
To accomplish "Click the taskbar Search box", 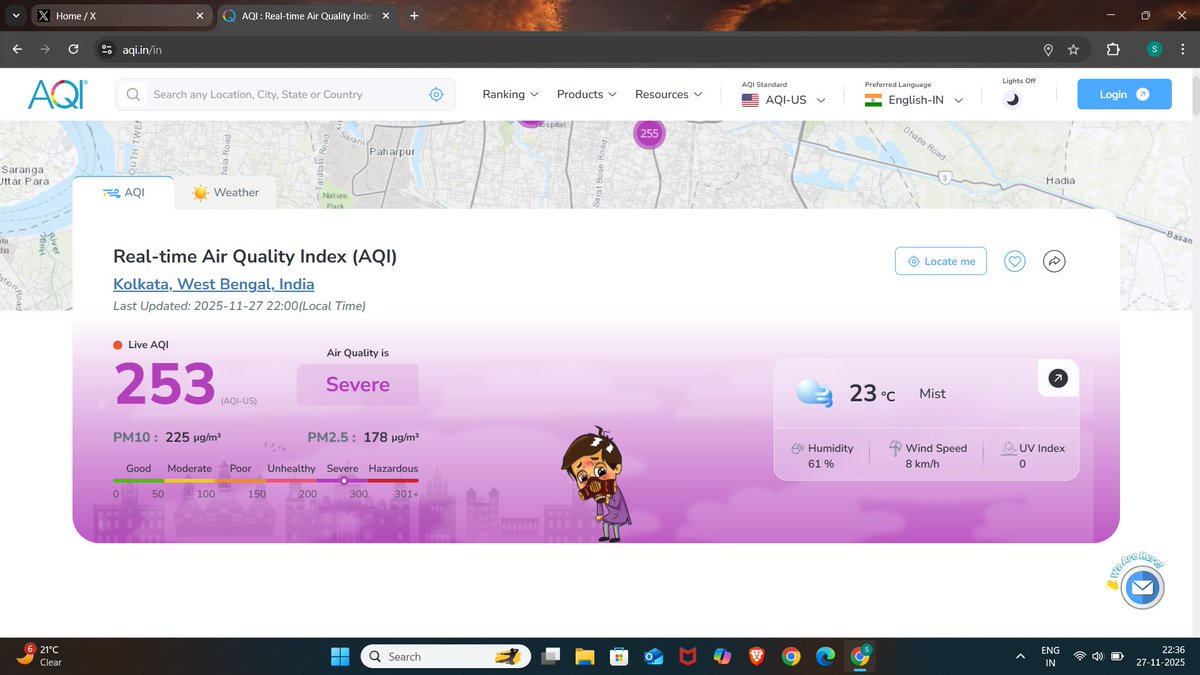I will pyautogui.click(x=445, y=657).
